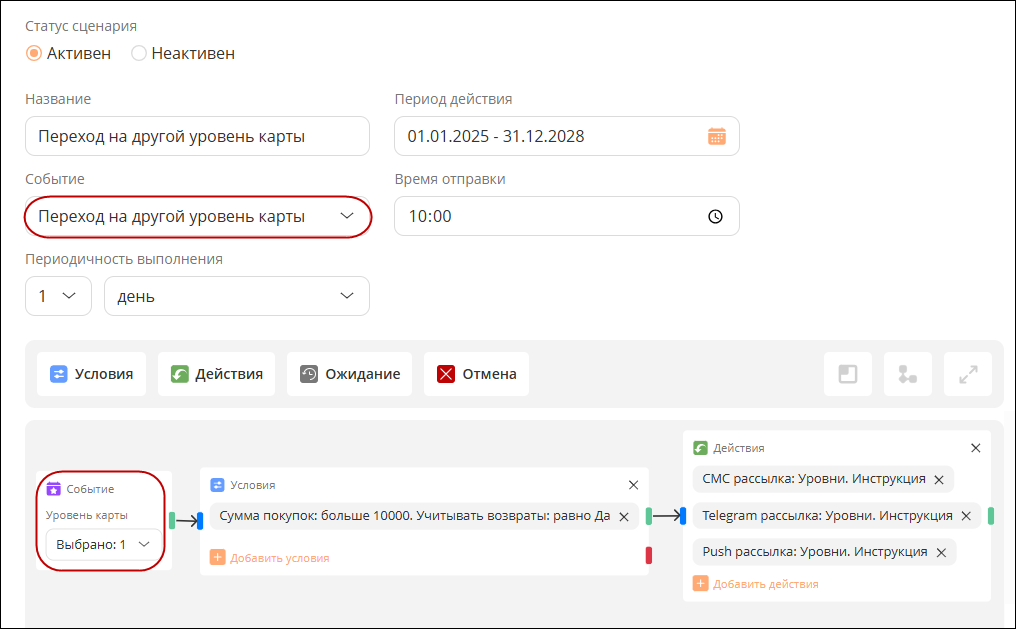The image size is (1016, 629).
Task: Click Добавить условия link
Action: coord(270,558)
